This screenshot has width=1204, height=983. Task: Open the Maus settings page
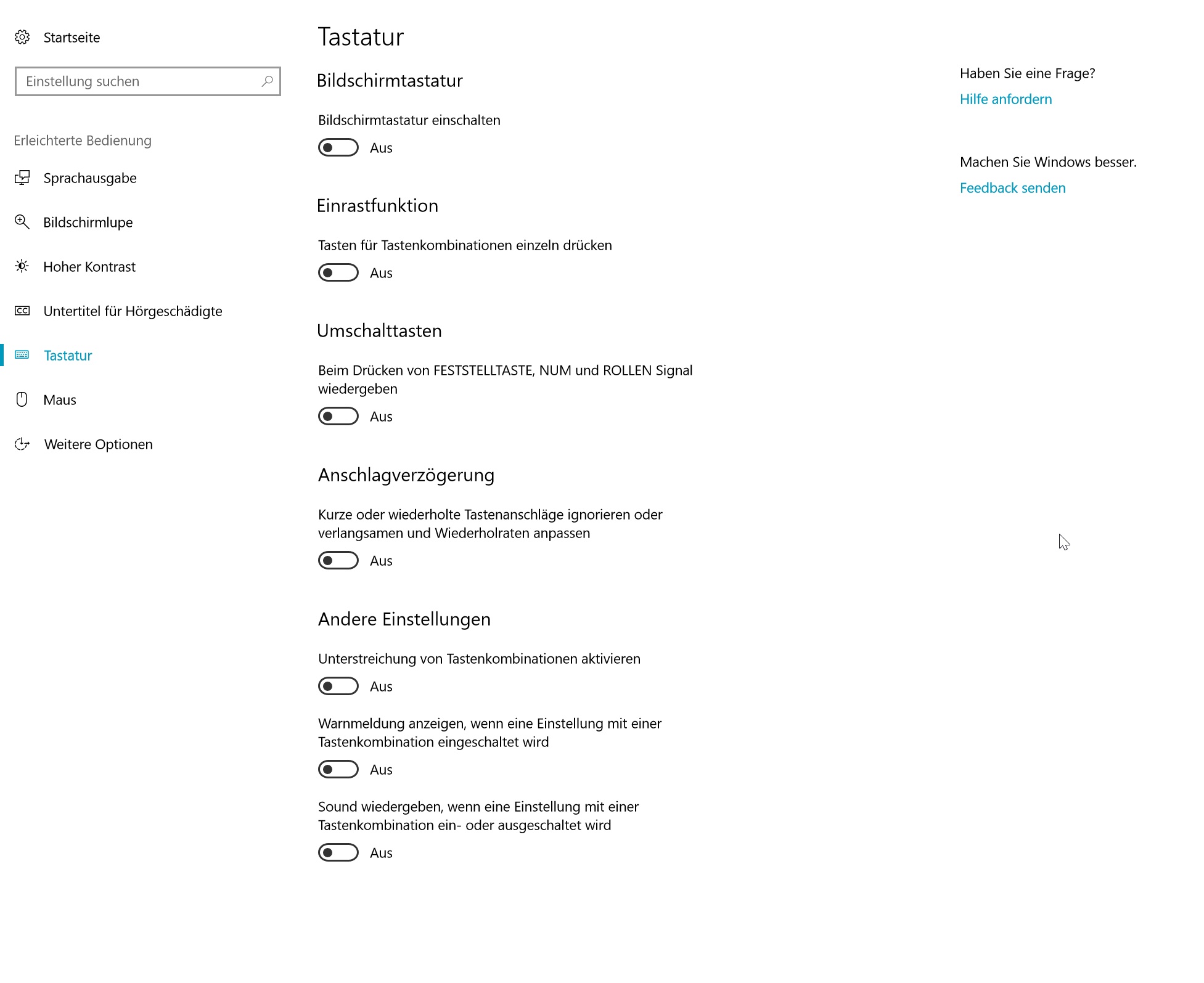[x=60, y=400]
